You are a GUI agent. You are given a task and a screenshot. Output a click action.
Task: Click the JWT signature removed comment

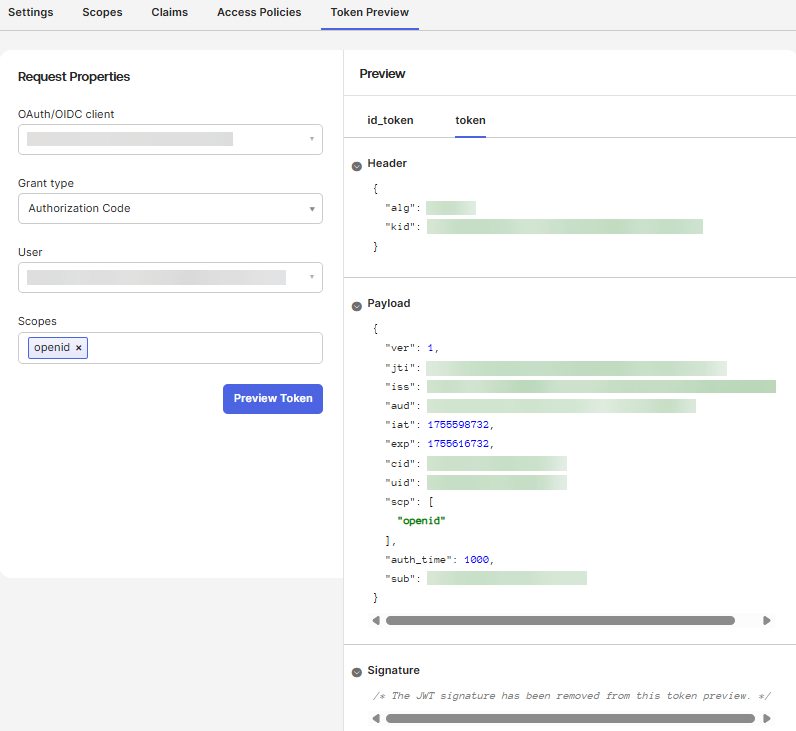572,695
